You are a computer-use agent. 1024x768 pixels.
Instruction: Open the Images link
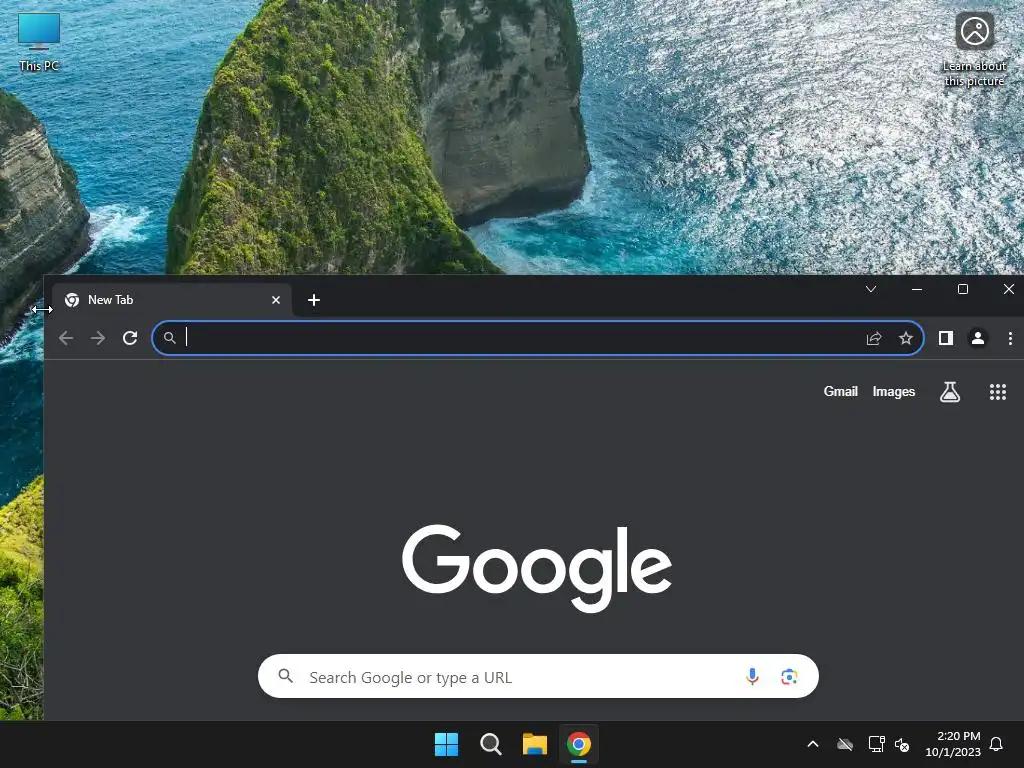click(893, 391)
